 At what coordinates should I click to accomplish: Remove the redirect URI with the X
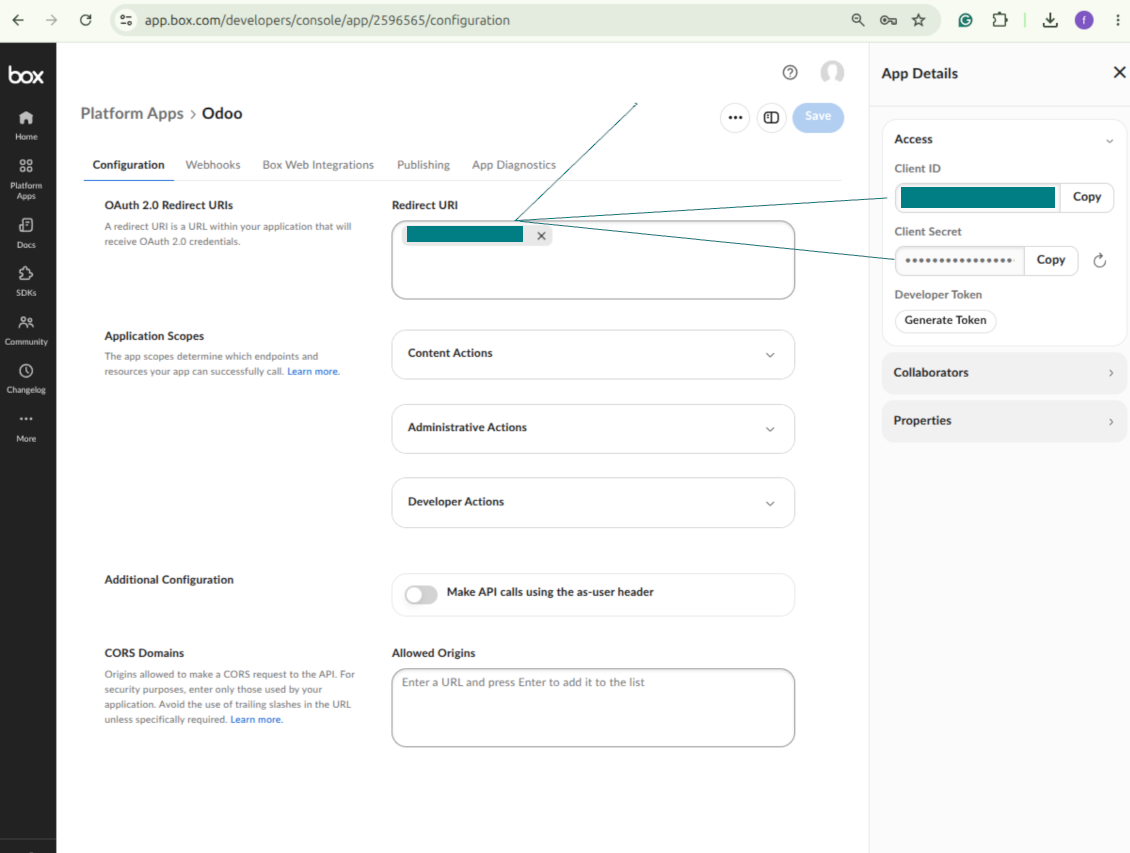click(541, 236)
